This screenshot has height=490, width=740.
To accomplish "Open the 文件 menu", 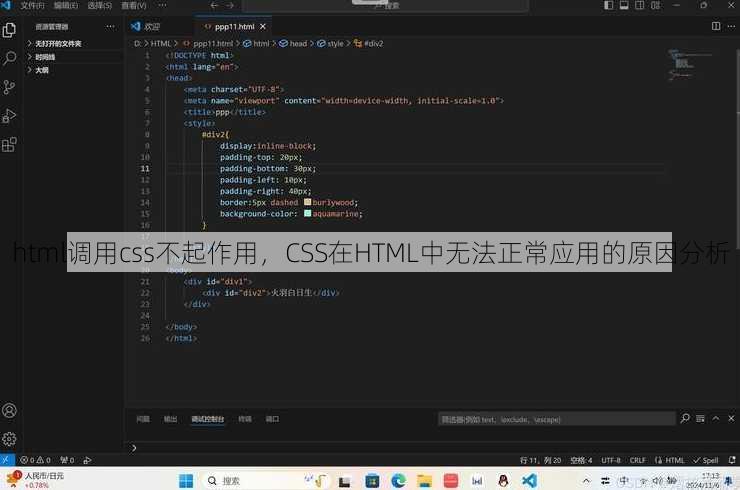I will 33,6.
